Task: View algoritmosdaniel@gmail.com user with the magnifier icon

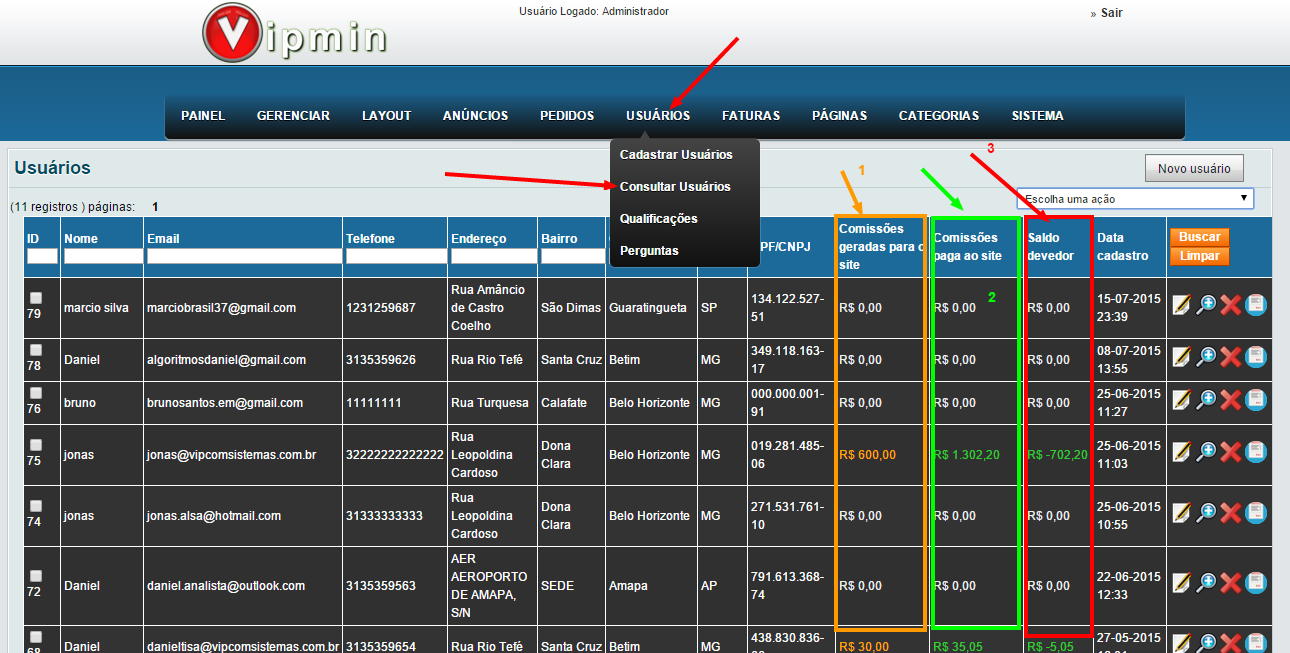Action: pyautogui.click(x=1206, y=357)
